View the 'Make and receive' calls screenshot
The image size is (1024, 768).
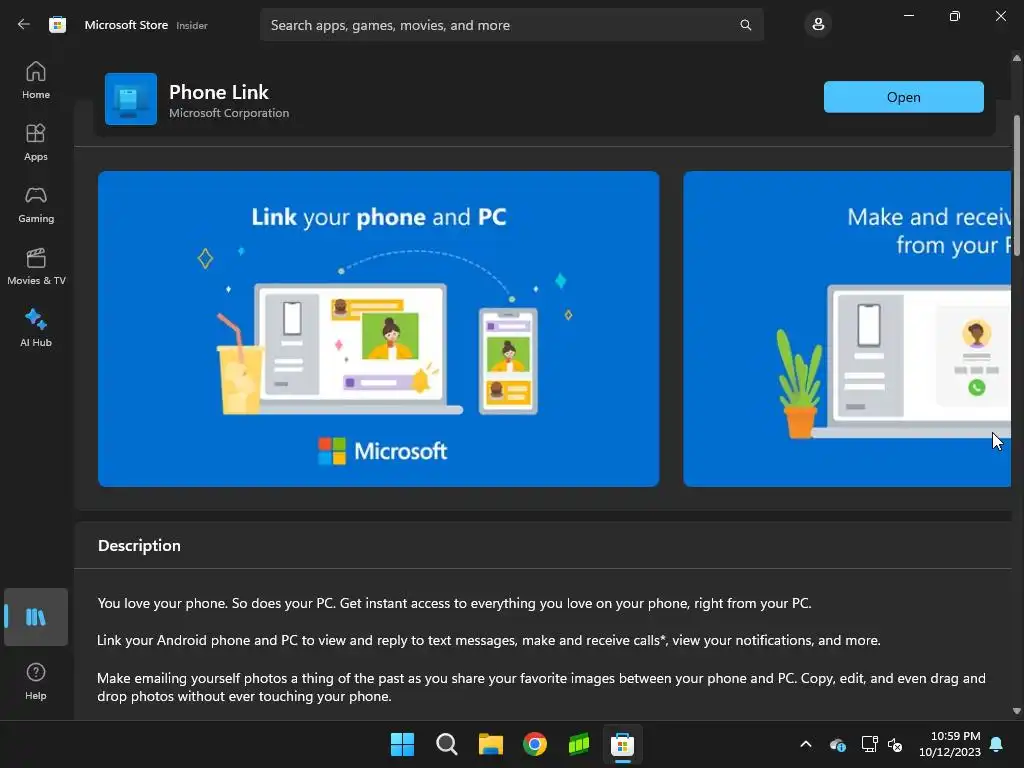click(847, 328)
